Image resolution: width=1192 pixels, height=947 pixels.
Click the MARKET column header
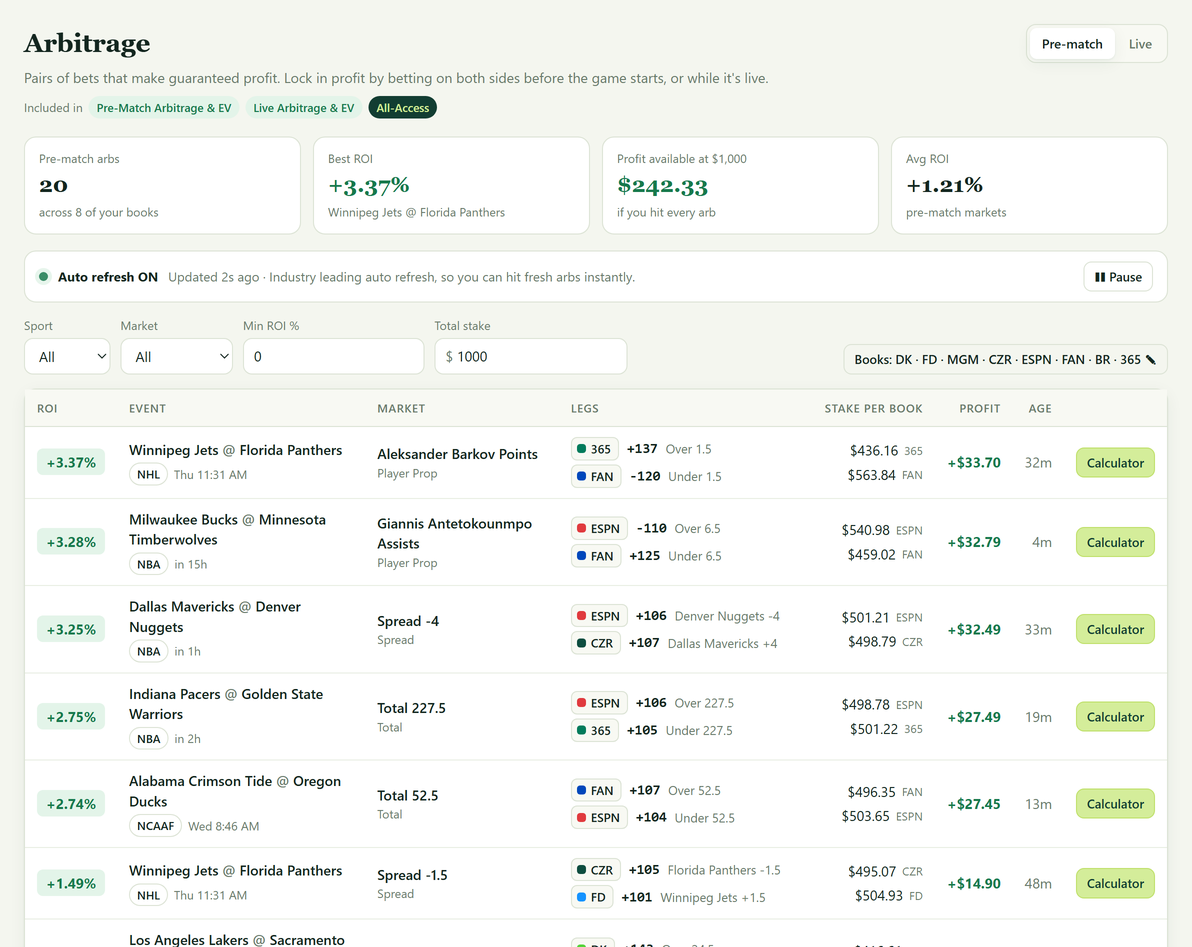[401, 408]
